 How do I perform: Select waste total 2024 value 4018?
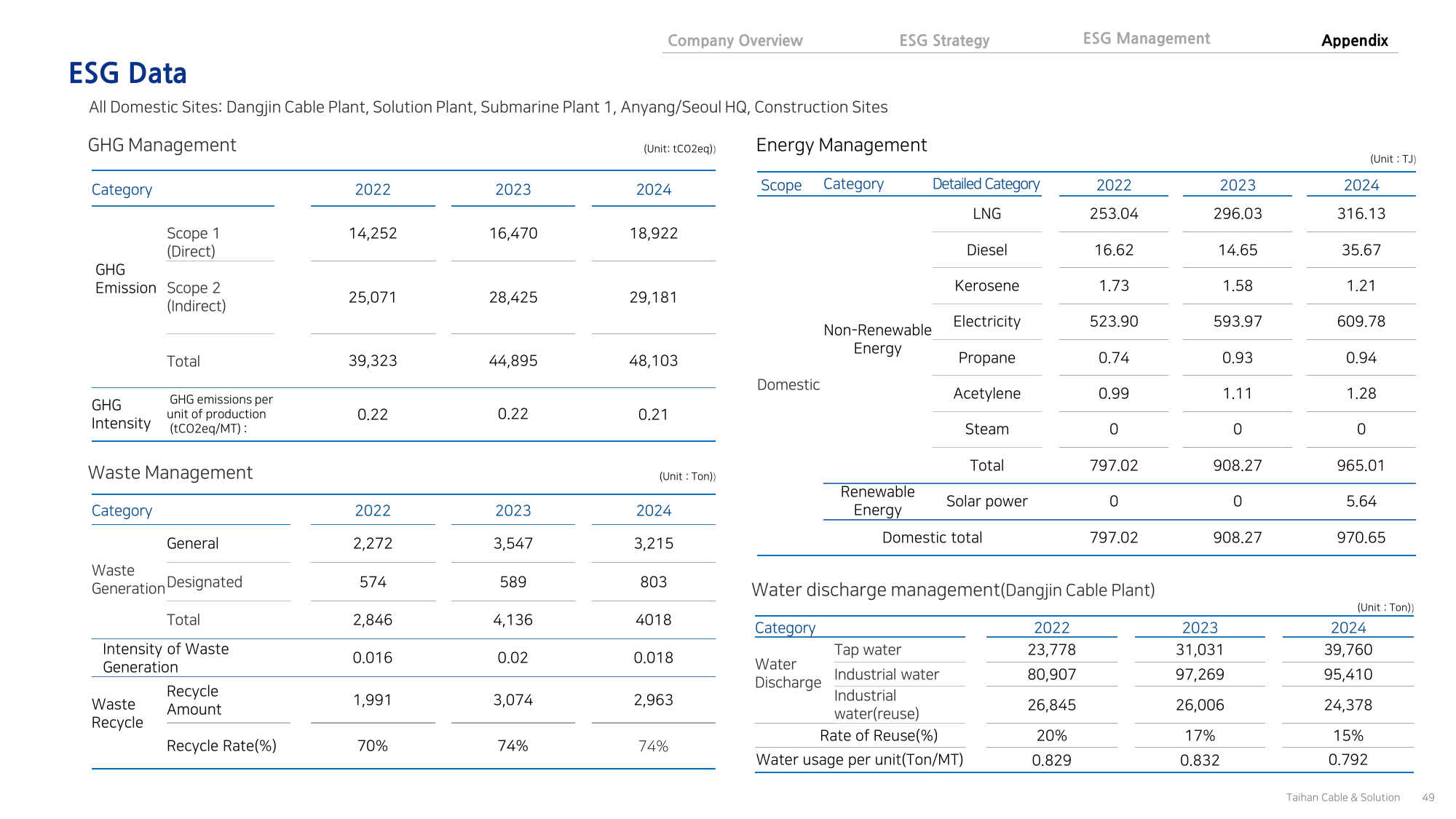click(x=654, y=620)
